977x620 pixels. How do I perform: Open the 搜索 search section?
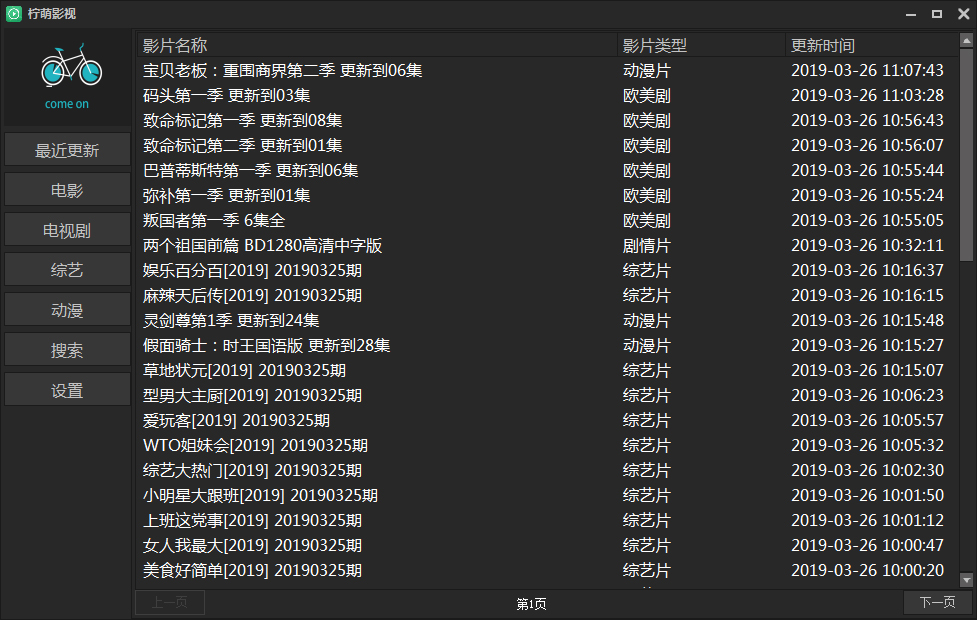click(66, 349)
